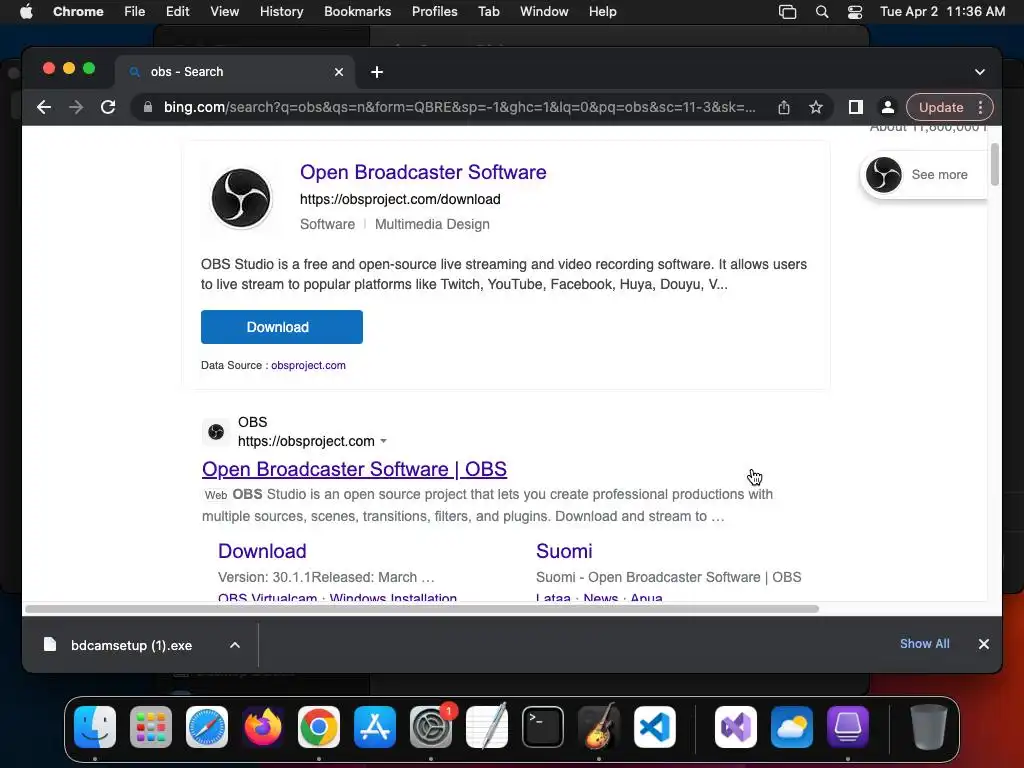
Task: Click the blue Download button
Action: (281, 327)
